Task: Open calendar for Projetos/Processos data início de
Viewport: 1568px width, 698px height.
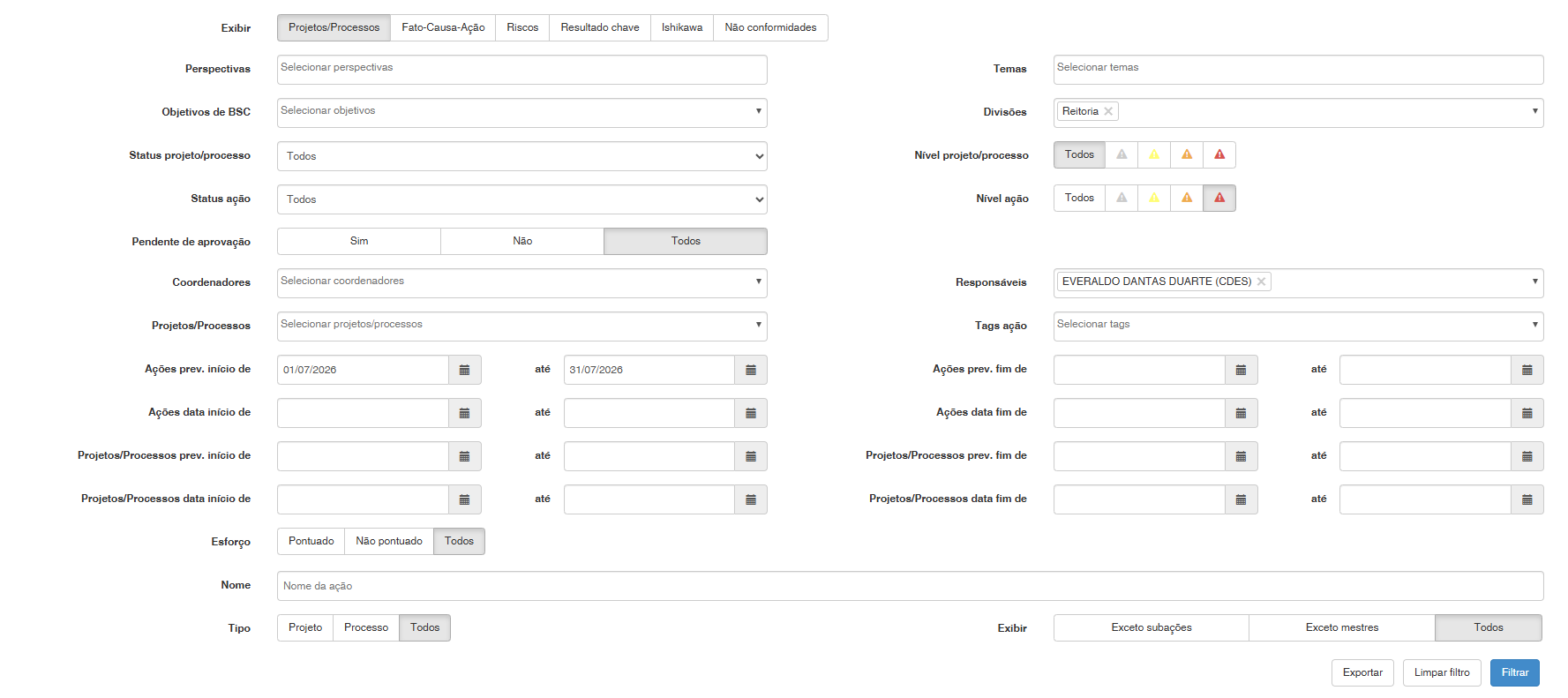Action: click(465, 499)
